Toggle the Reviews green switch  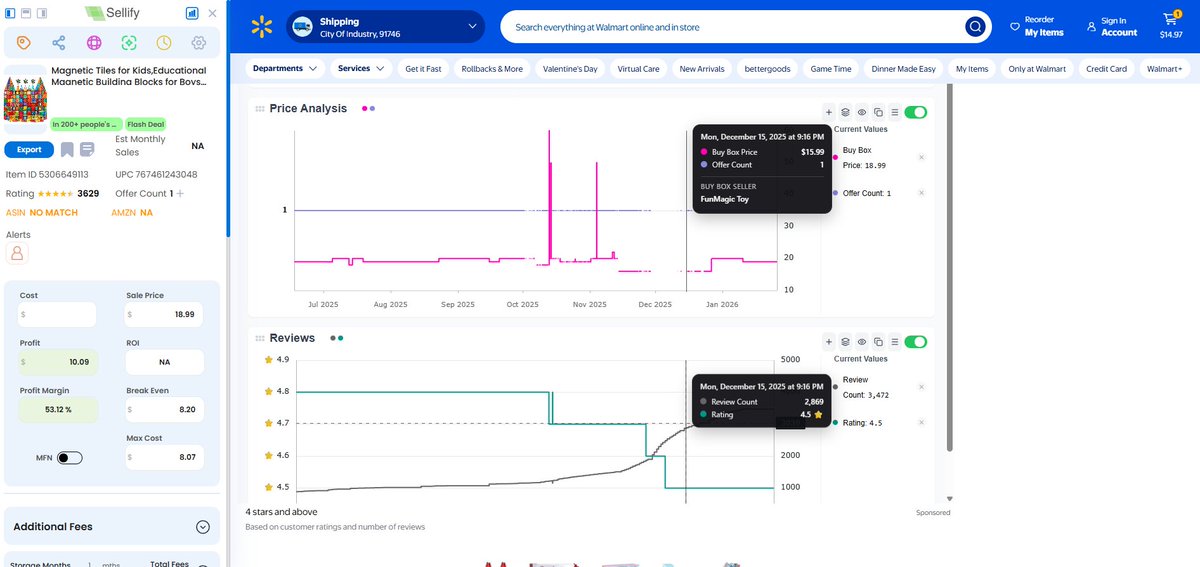coord(915,341)
